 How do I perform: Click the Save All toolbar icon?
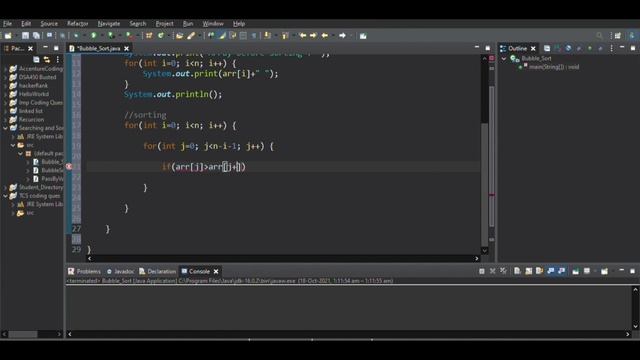36,36
